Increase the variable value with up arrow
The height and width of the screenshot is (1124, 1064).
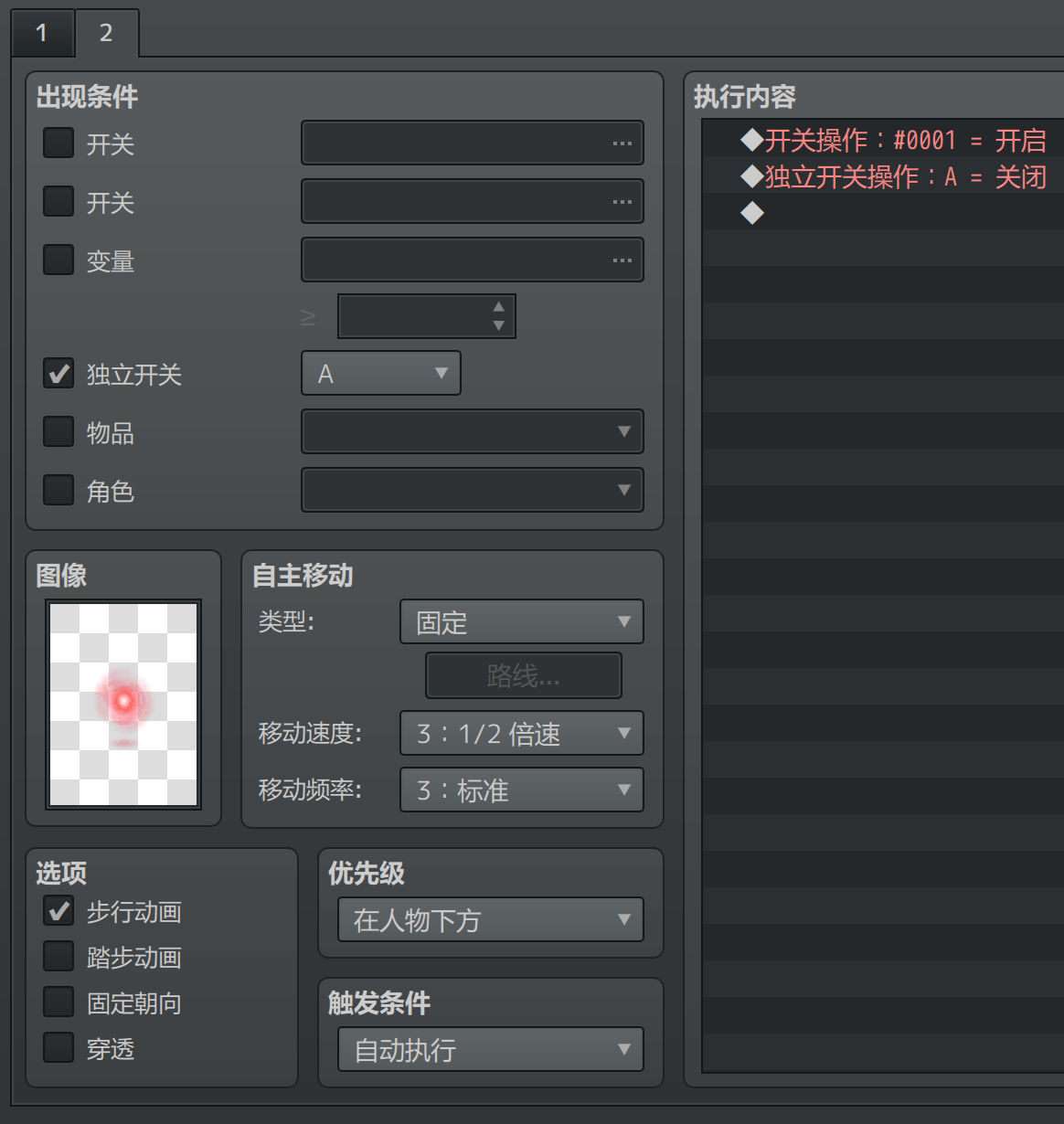click(498, 307)
